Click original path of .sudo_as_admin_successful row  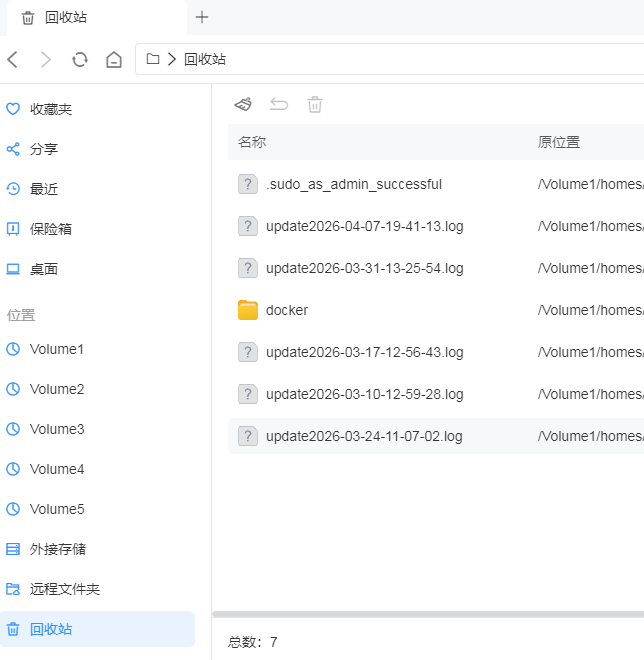[x=591, y=184]
